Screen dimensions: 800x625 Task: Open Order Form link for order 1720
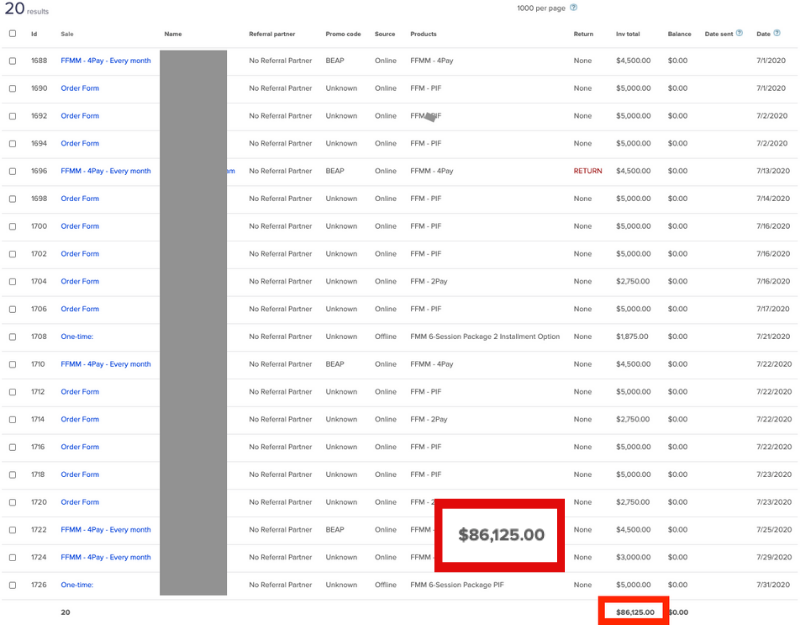[x=80, y=502]
